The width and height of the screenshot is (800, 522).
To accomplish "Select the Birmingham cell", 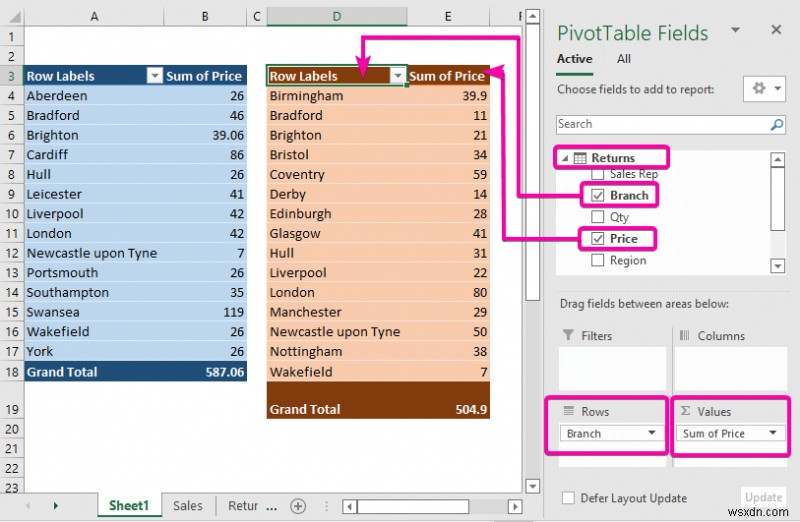I will coord(337,95).
